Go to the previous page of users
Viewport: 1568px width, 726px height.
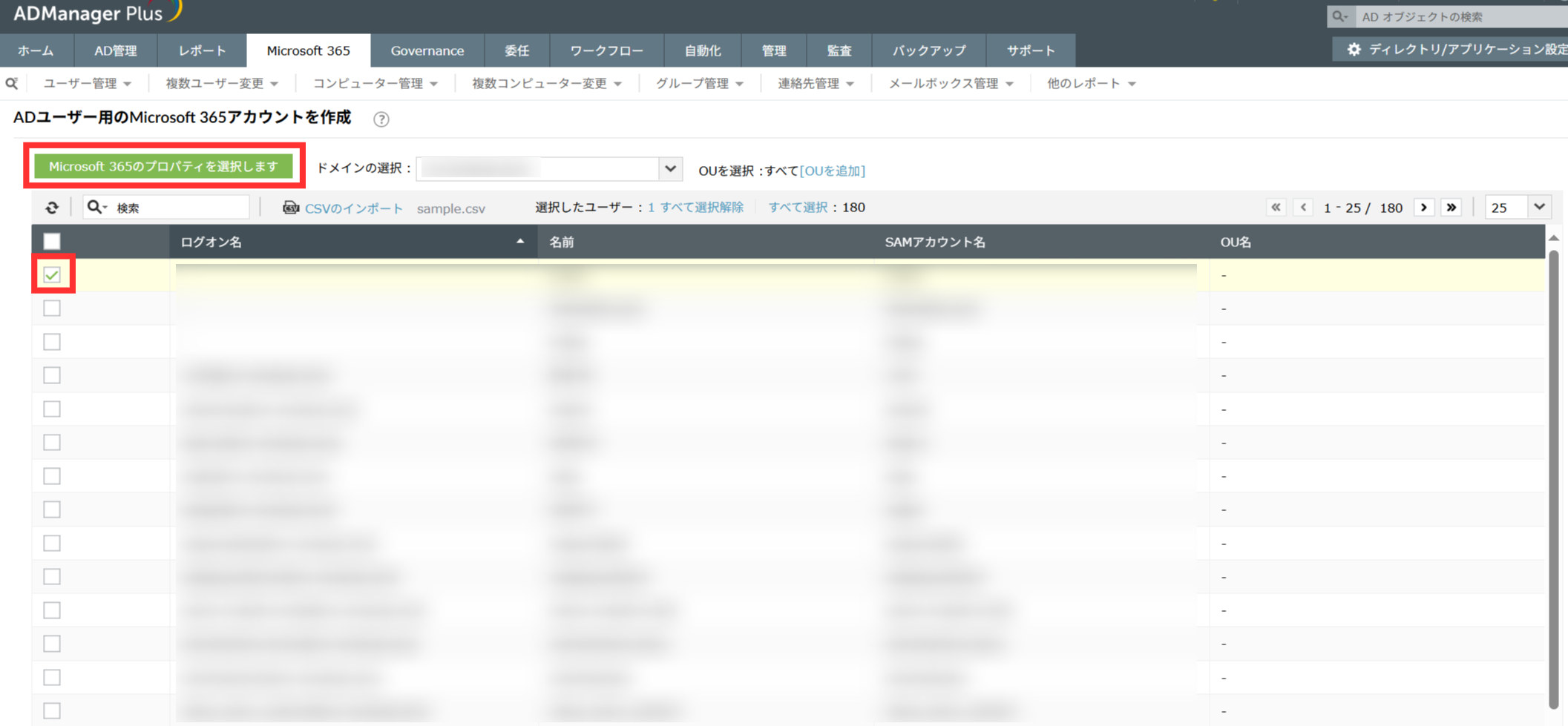click(x=1304, y=208)
